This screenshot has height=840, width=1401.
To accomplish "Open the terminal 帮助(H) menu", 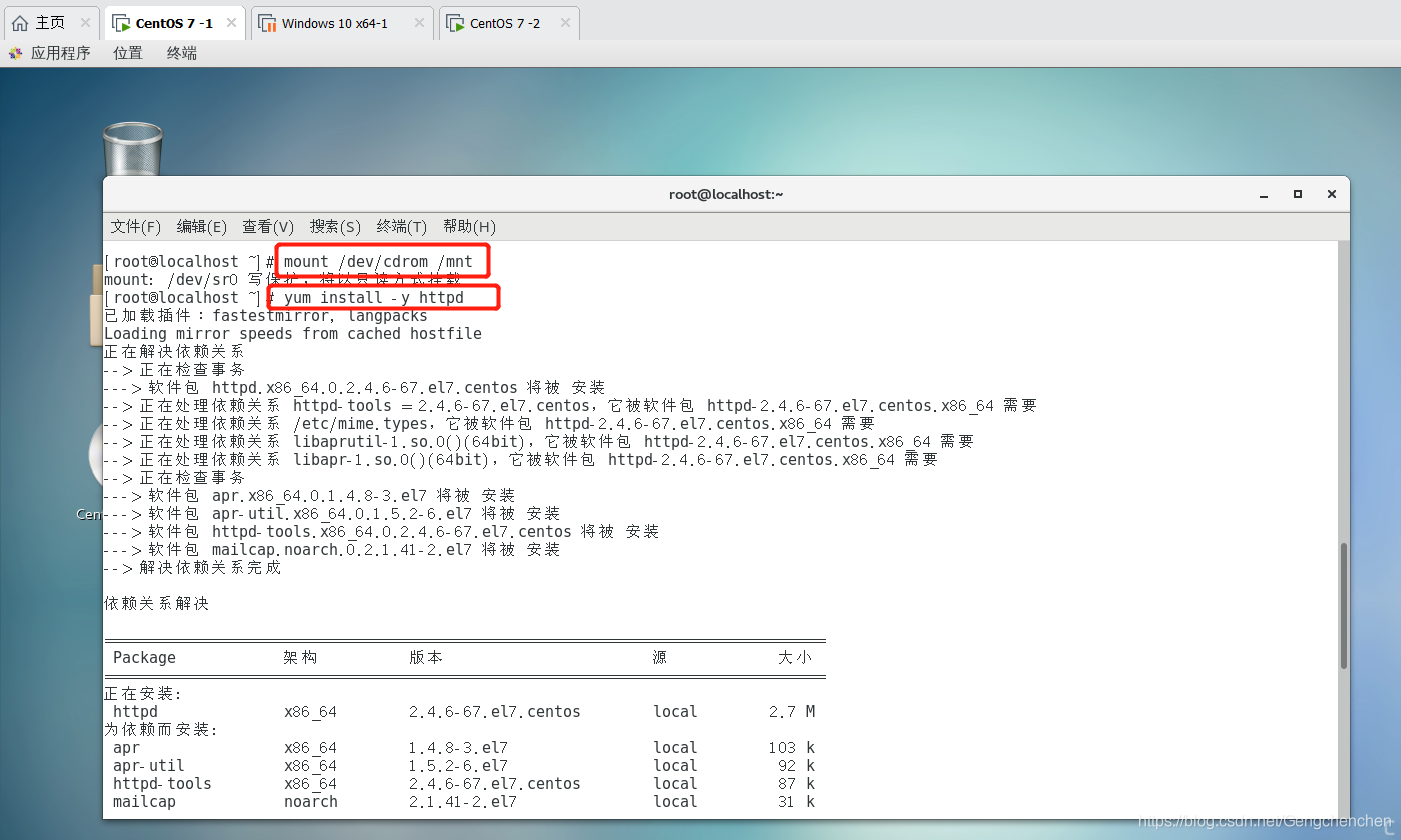I will click(x=469, y=227).
